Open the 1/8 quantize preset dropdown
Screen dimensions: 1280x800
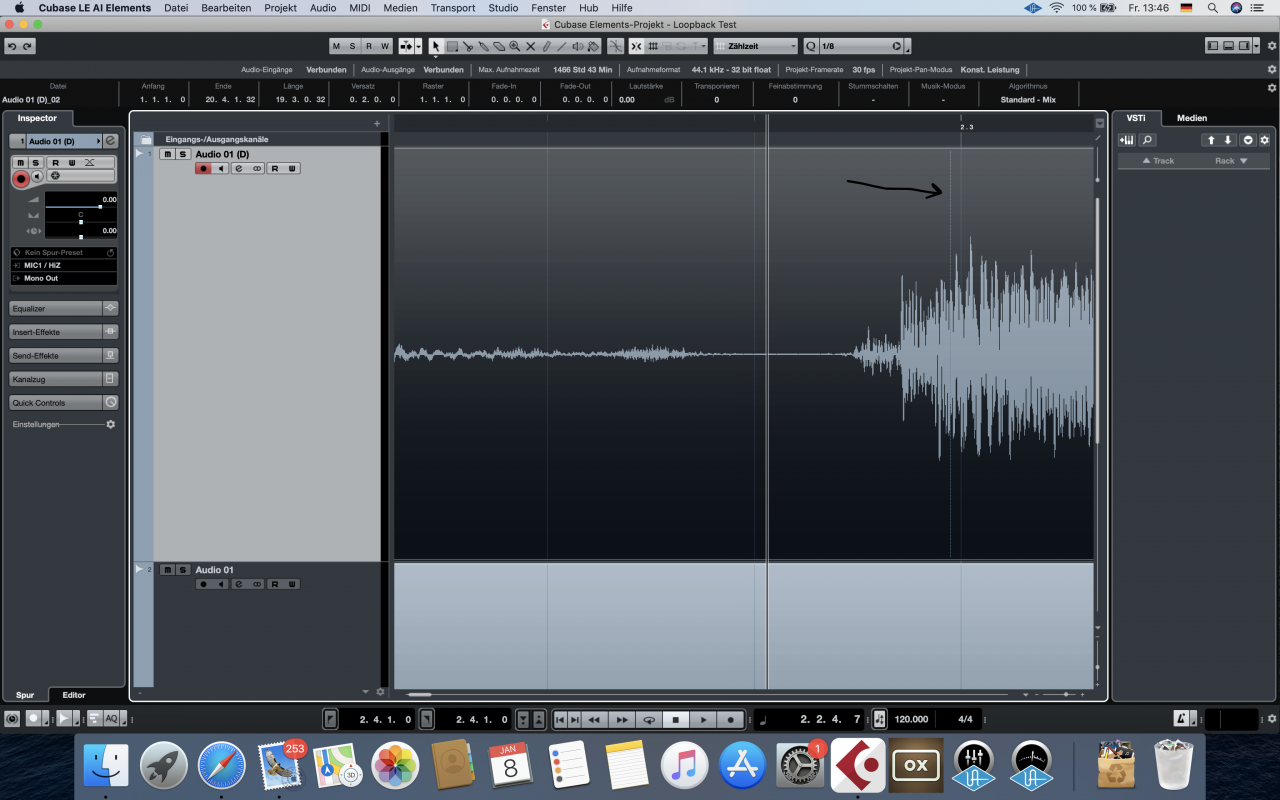[x=862, y=46]
